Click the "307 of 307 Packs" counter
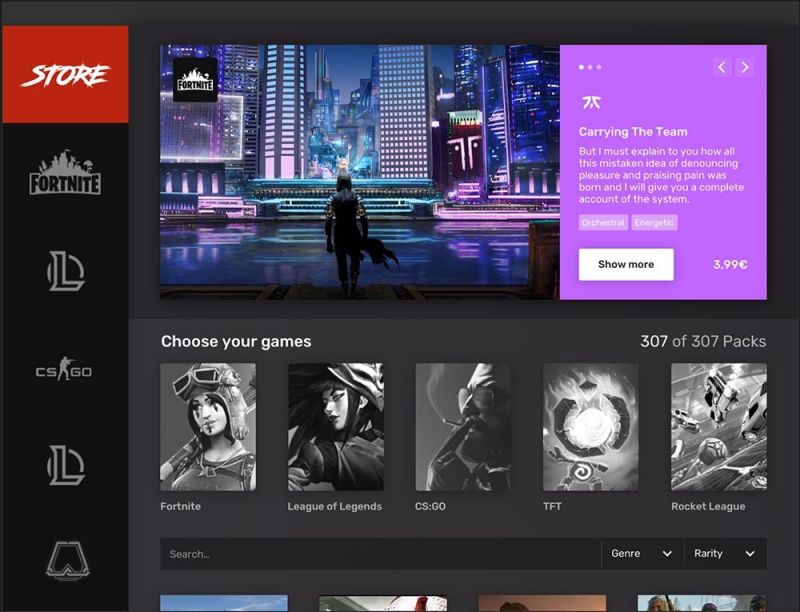 703,341
